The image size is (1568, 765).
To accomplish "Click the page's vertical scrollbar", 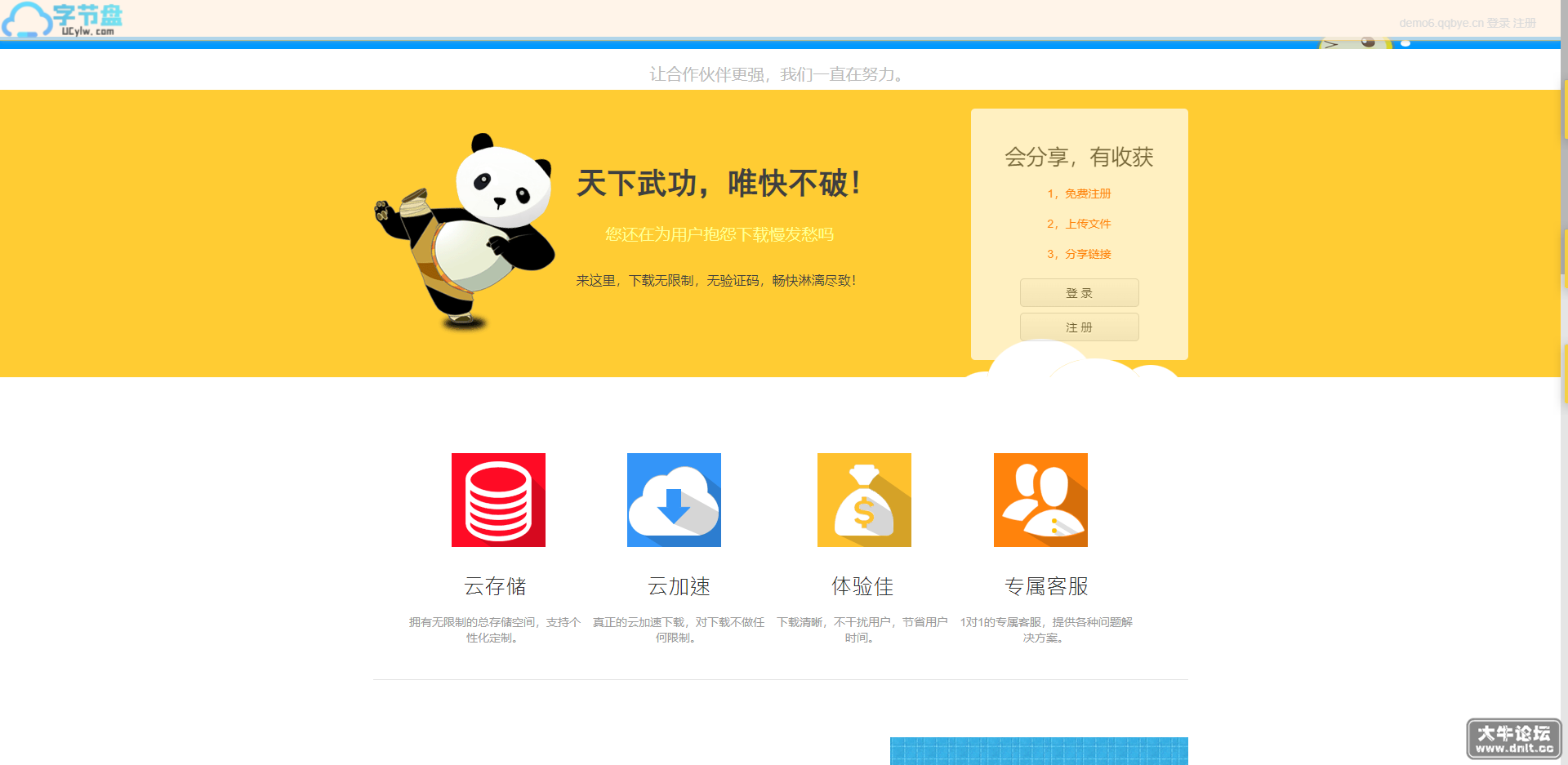I will [x=1564, y=382].
